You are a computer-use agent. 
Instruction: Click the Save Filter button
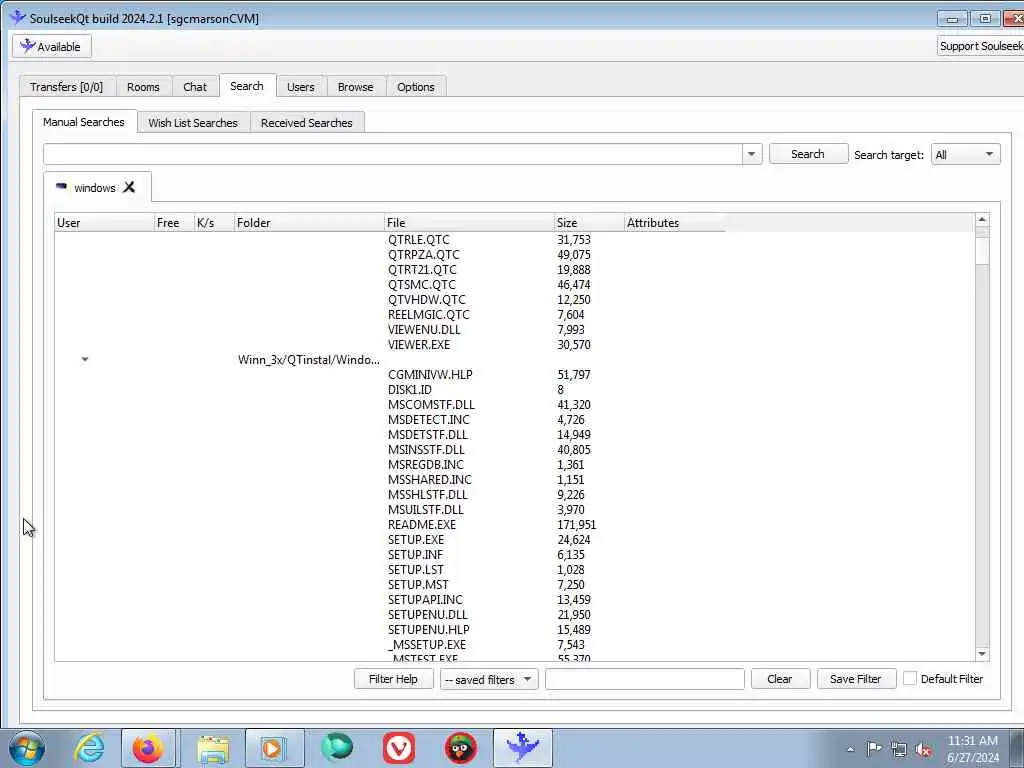click(856, 679)
